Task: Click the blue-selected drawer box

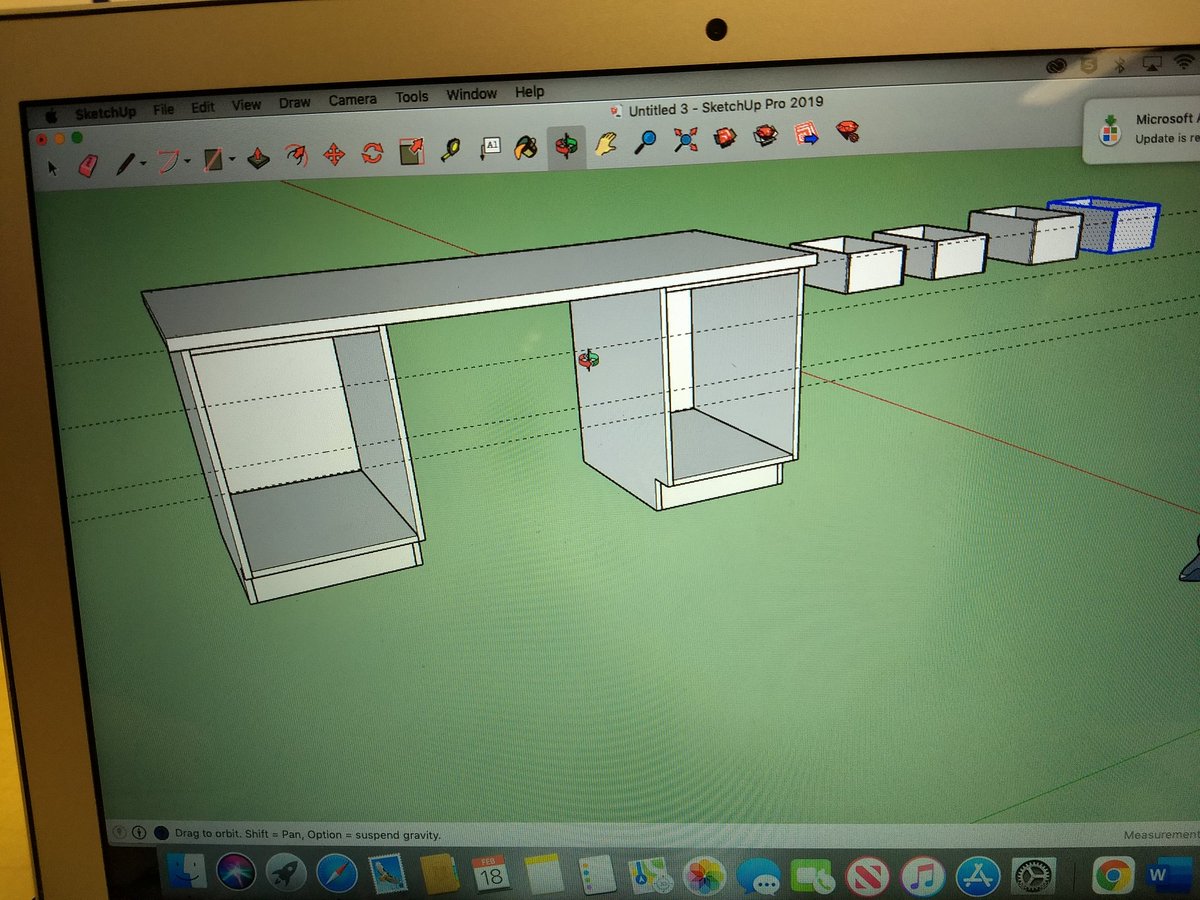Action: [x=1104, y=224]
